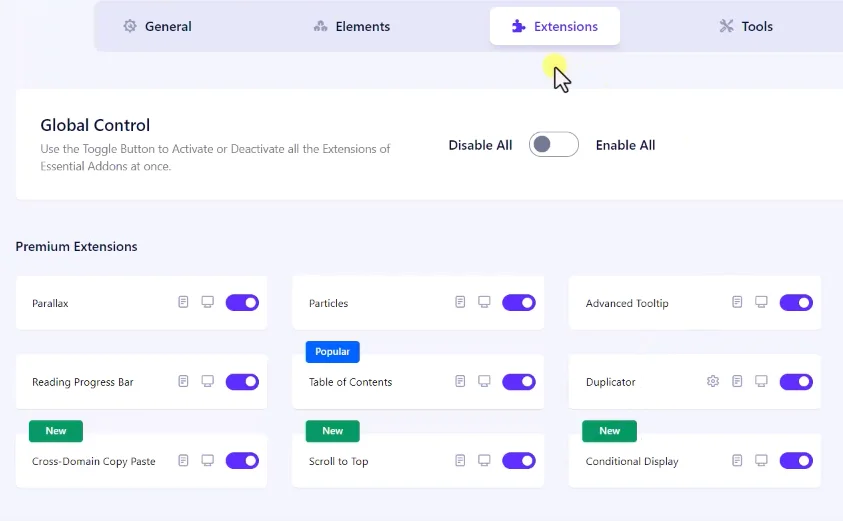
Task: Click the Table of Contents name
Action: (351, 382)
